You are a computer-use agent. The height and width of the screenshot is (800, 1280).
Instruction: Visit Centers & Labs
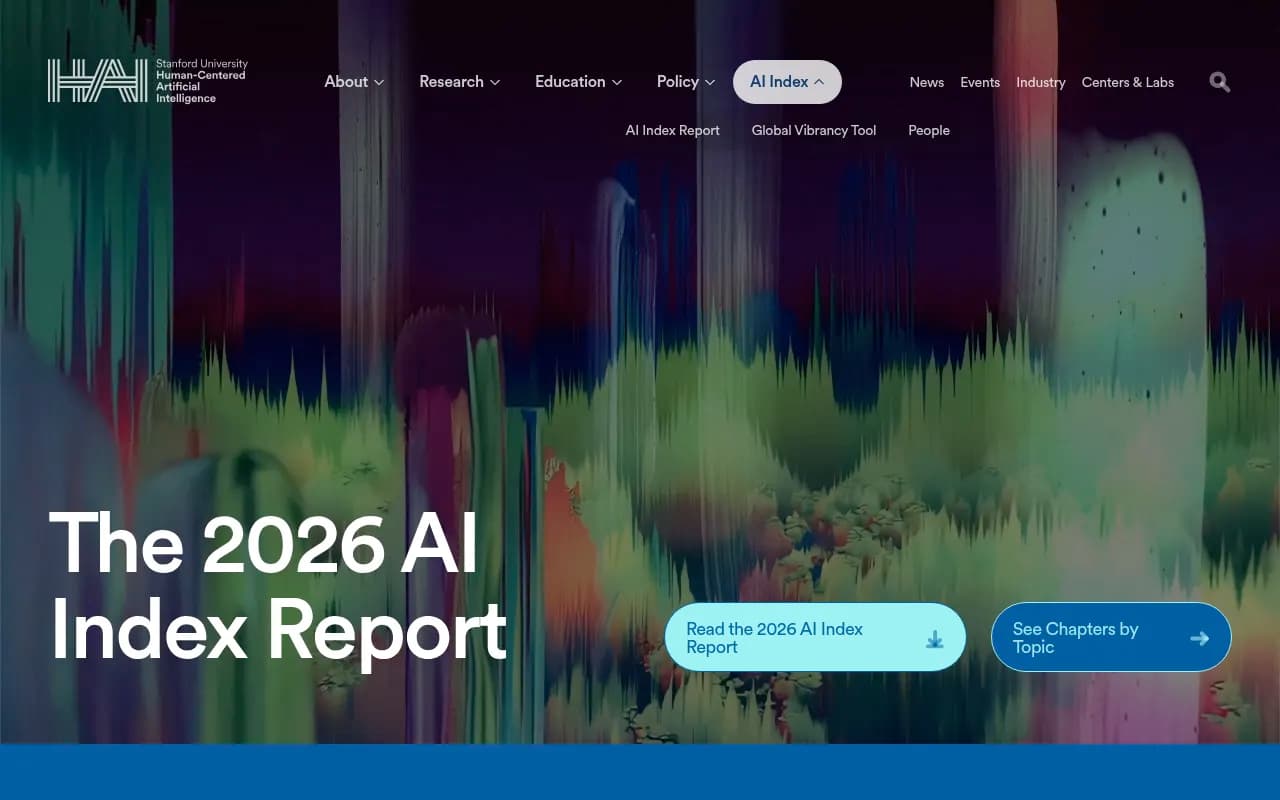(1128, 82)
